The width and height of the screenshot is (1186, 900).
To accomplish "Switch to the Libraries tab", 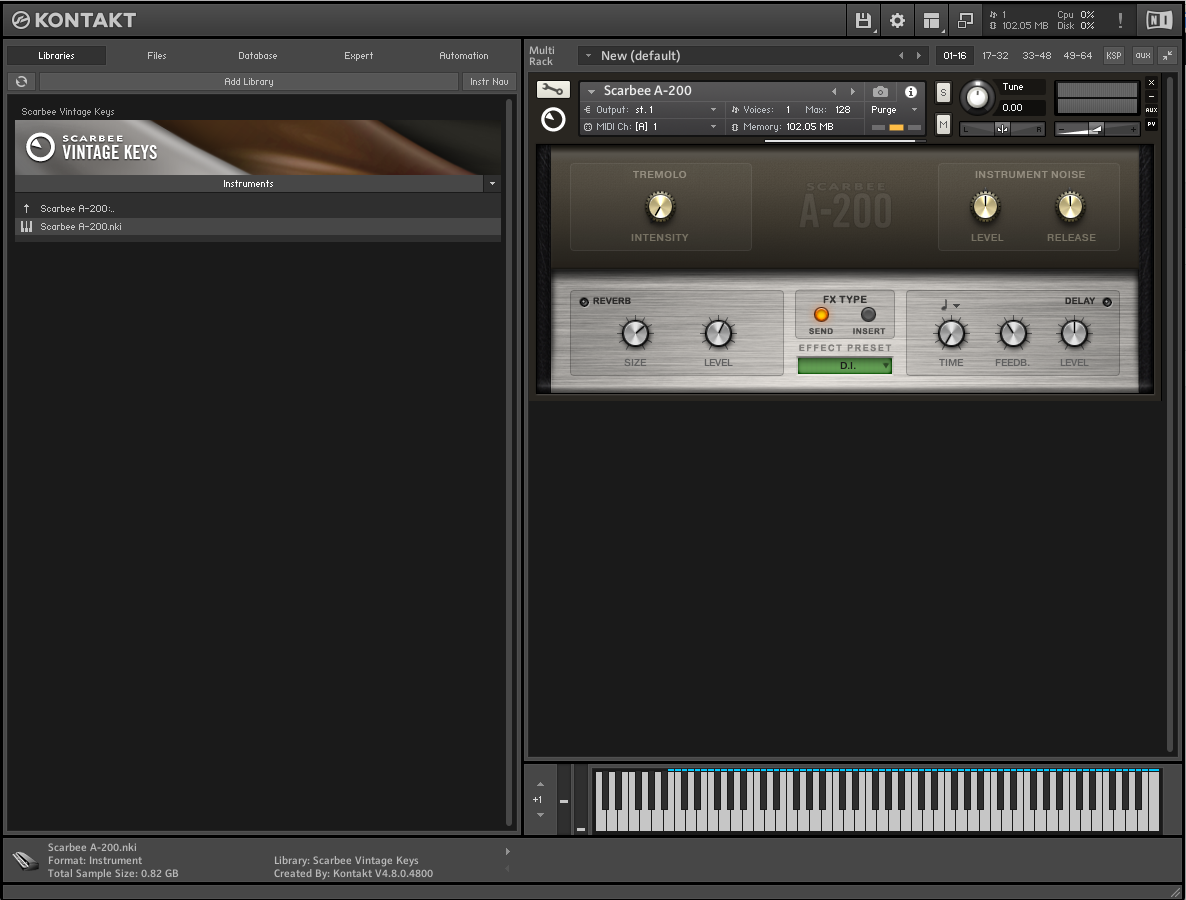I will 57,56.
